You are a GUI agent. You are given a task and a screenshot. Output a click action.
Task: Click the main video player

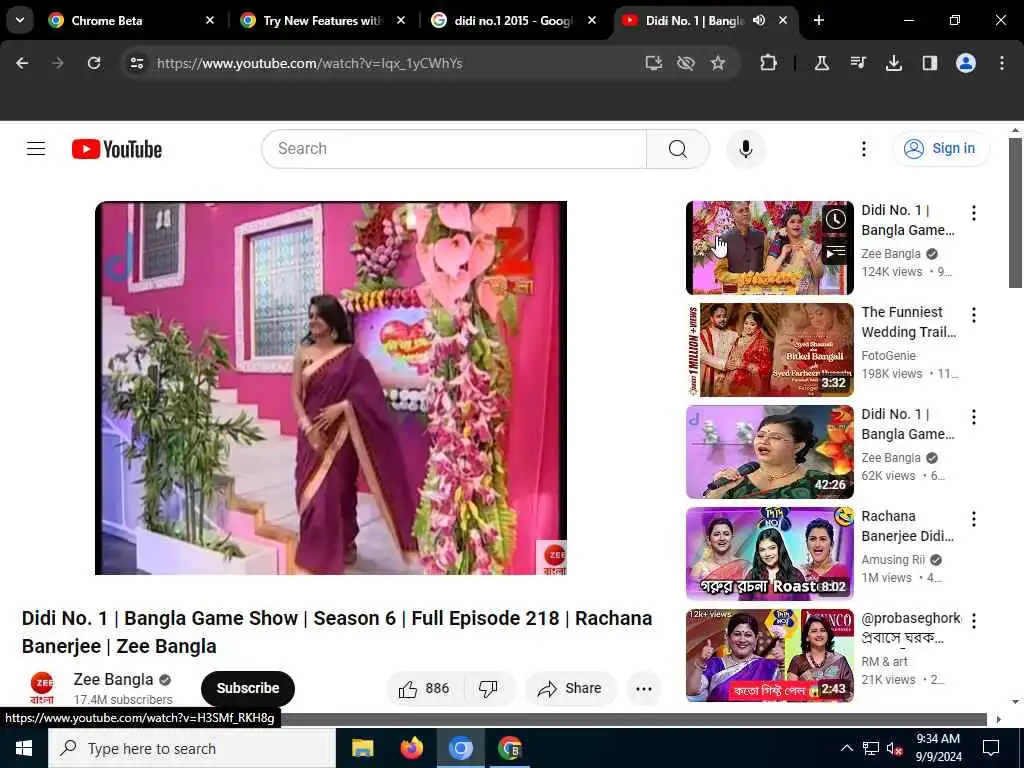[330, 388]
